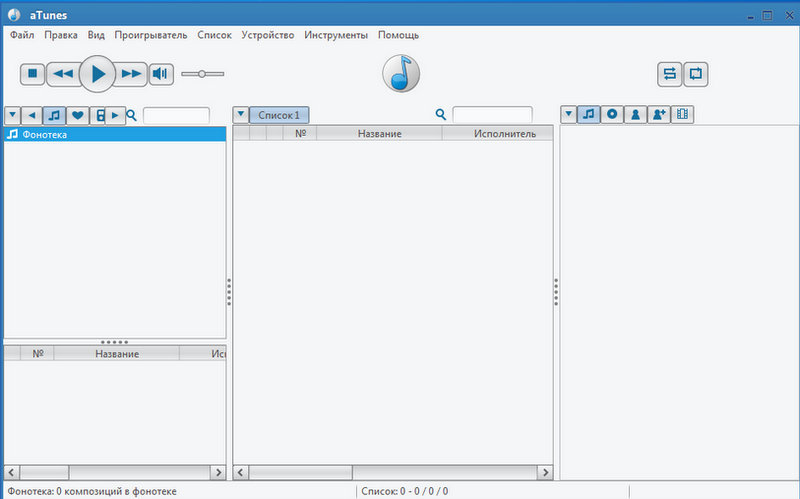Open the Файл menu
Image resolution: width=800 pixels, height=499 pixels.
click(22, 35)
